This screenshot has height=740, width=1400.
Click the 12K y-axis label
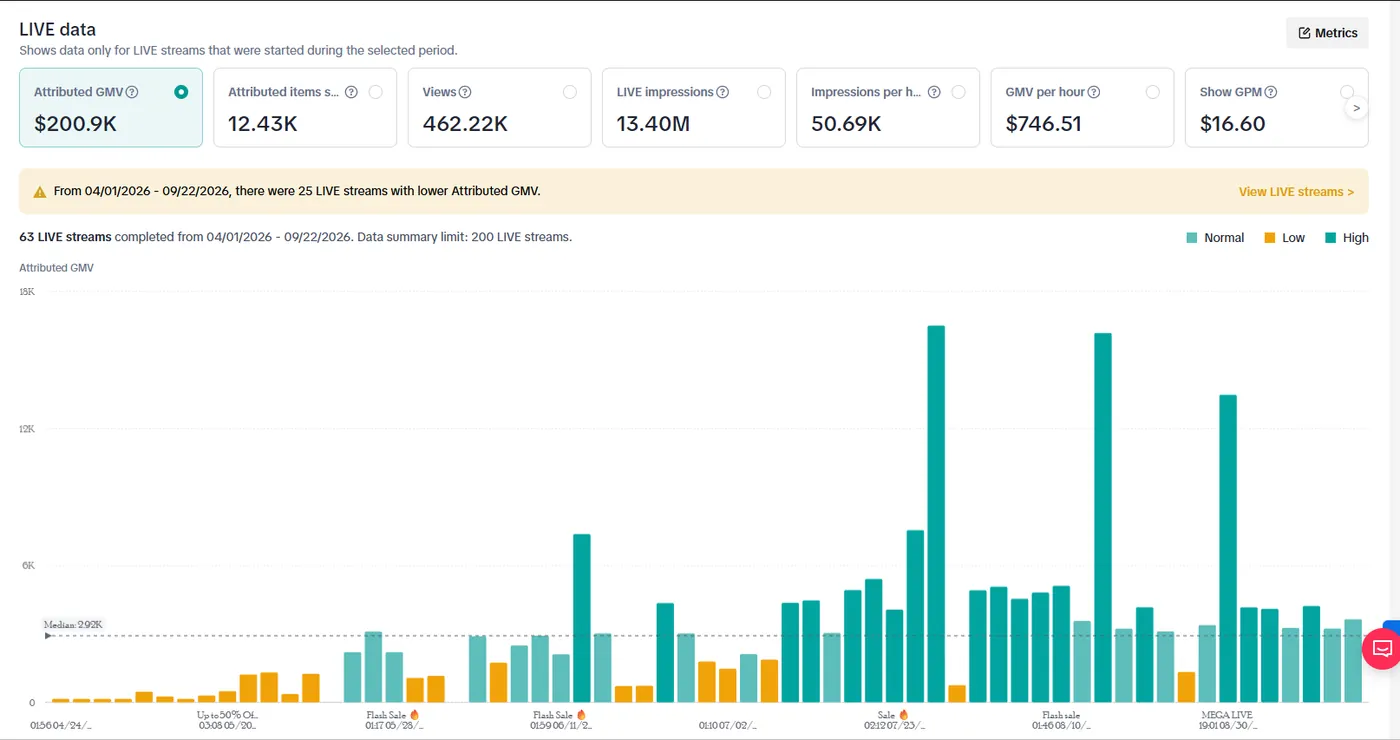(x=27, y=429)
